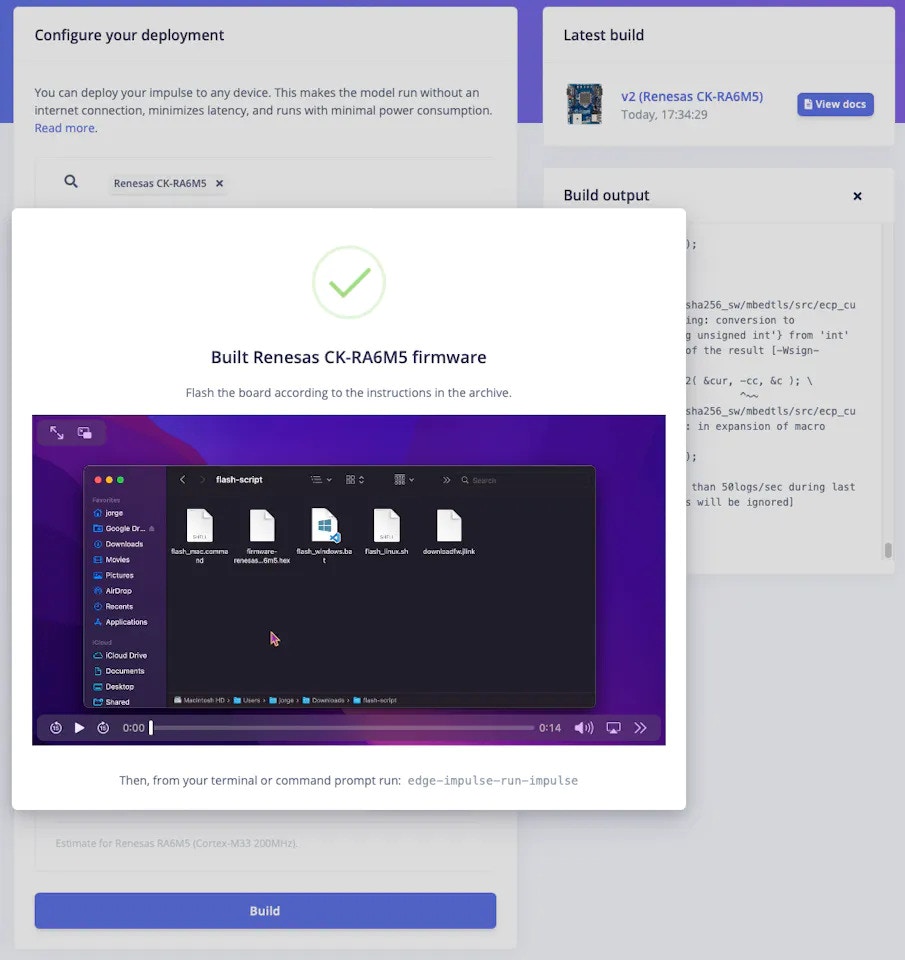This screenshot has height=960, width=905.
Task: Click the Renesas board thumbnail image
Action: click(x=584, y=104)
